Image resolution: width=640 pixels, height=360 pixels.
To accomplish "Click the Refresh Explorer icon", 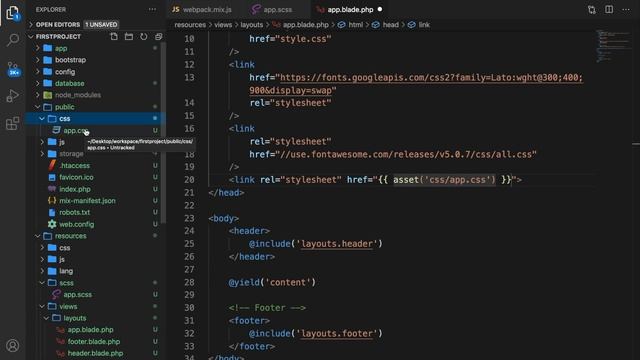I will coord(144,36).
